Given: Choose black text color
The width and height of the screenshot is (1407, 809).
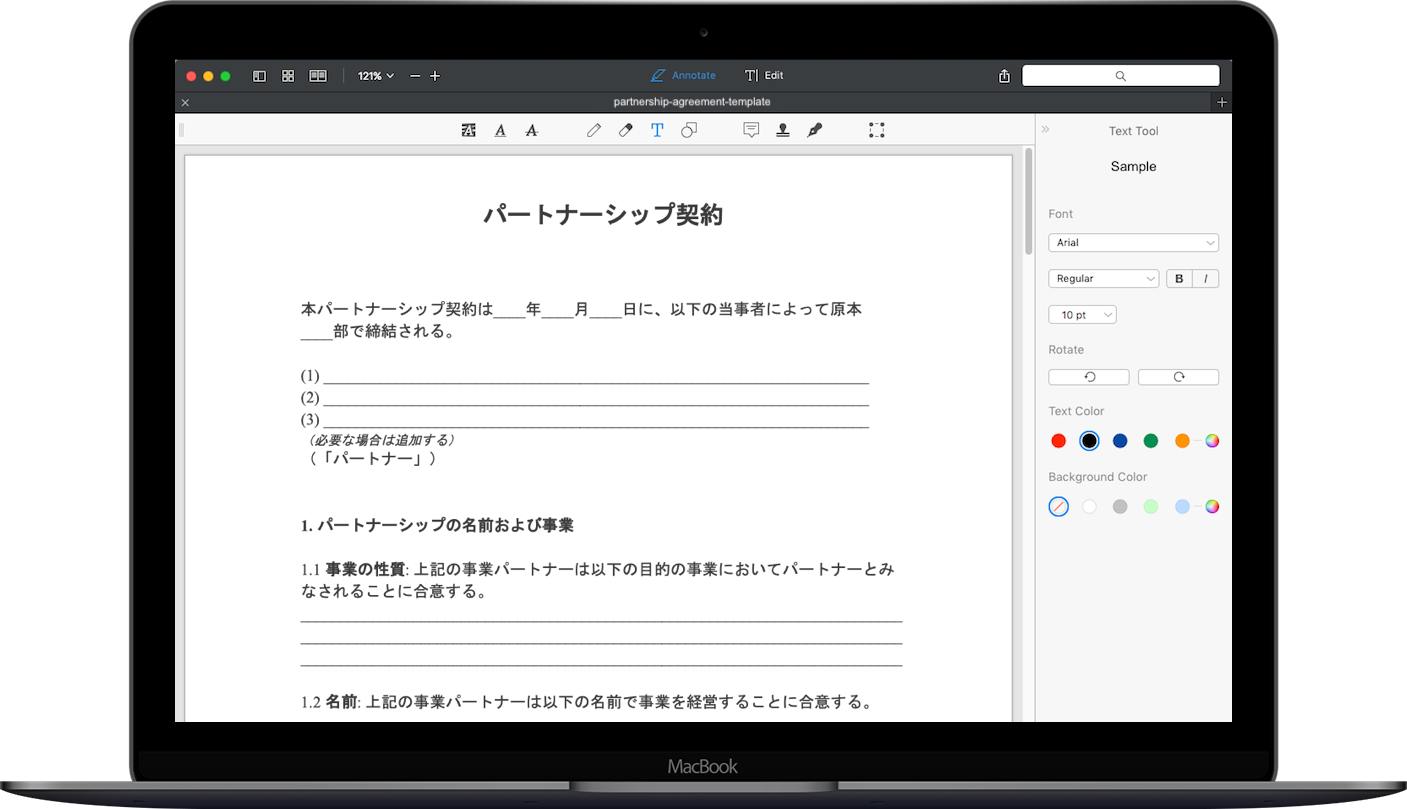Looking at the screenshot, I should pyautogui.click(x=1089, y=441).
